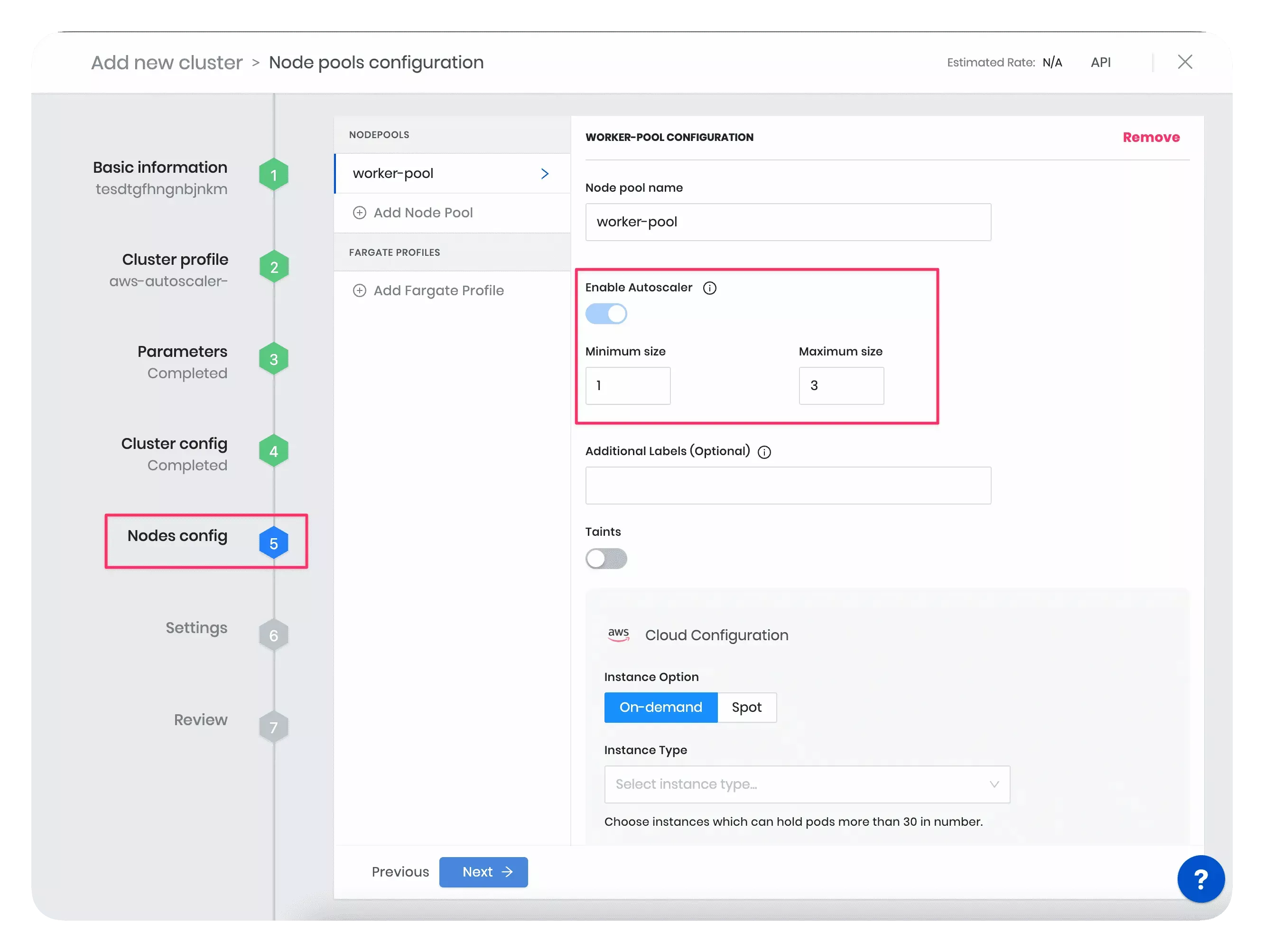Click the plus icon beside Add Node Pool

360,213
